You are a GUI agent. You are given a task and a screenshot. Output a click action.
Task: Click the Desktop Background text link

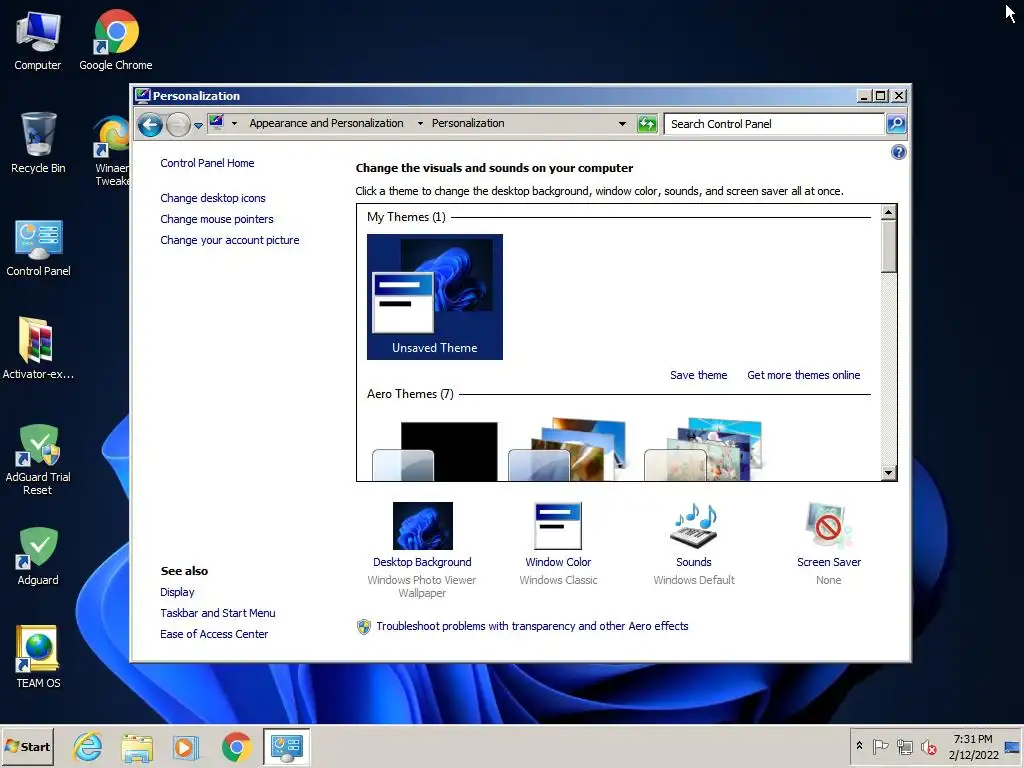[x=422, y=562]
